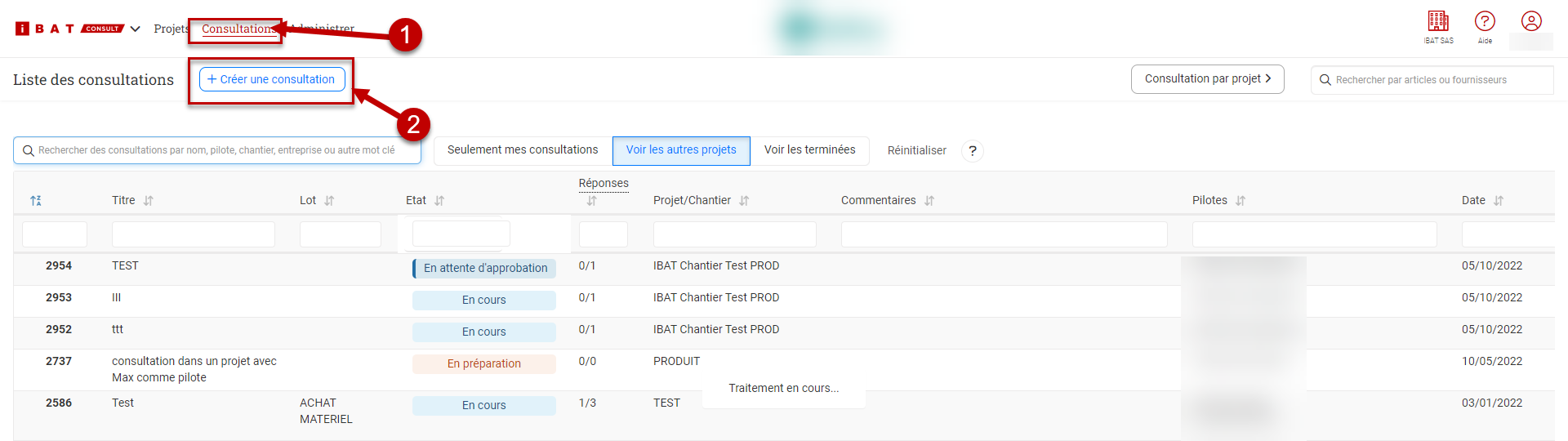
Task: Sort by Projet/Chantier column arrows
Action: click(744, 201)
